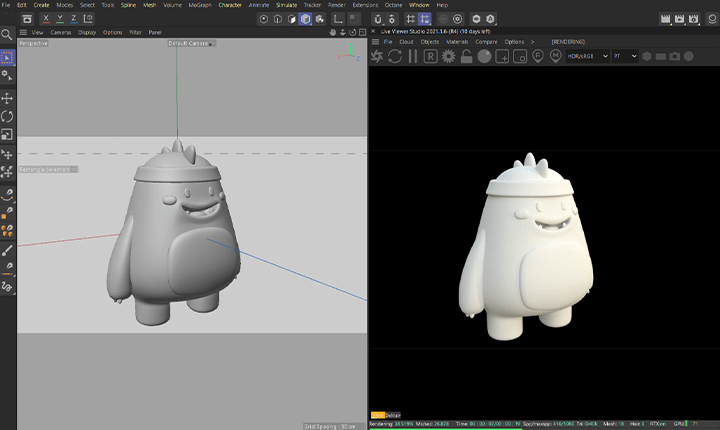720x430 pixels.
Task: Toggle clay mode sphere icon
Action: (484, 57)
